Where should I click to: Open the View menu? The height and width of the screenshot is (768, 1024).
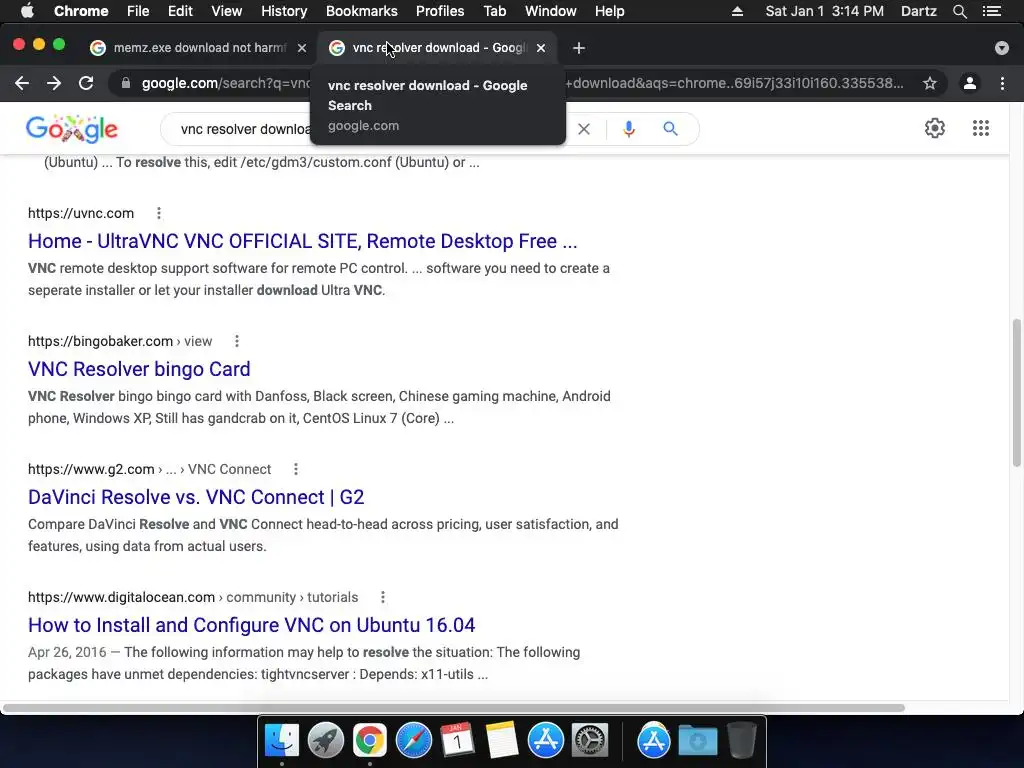(x=227, y=11)
